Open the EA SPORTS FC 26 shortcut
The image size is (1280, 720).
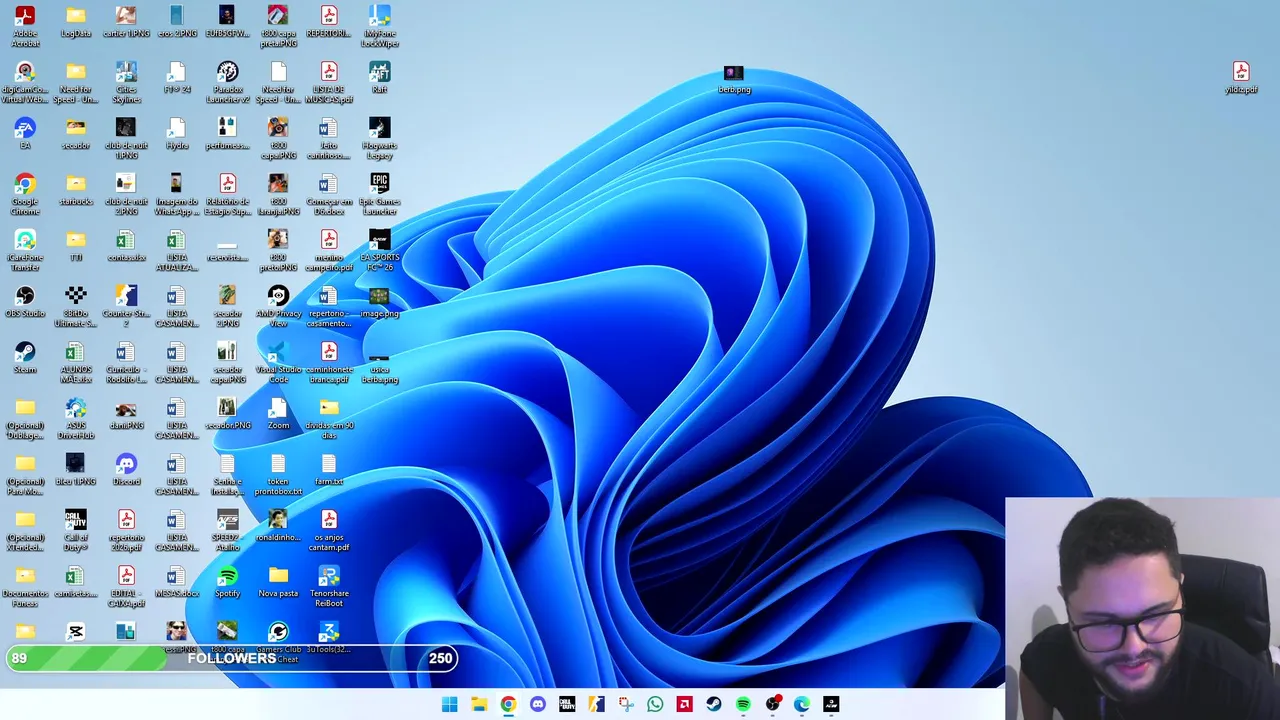coord(379,250)
